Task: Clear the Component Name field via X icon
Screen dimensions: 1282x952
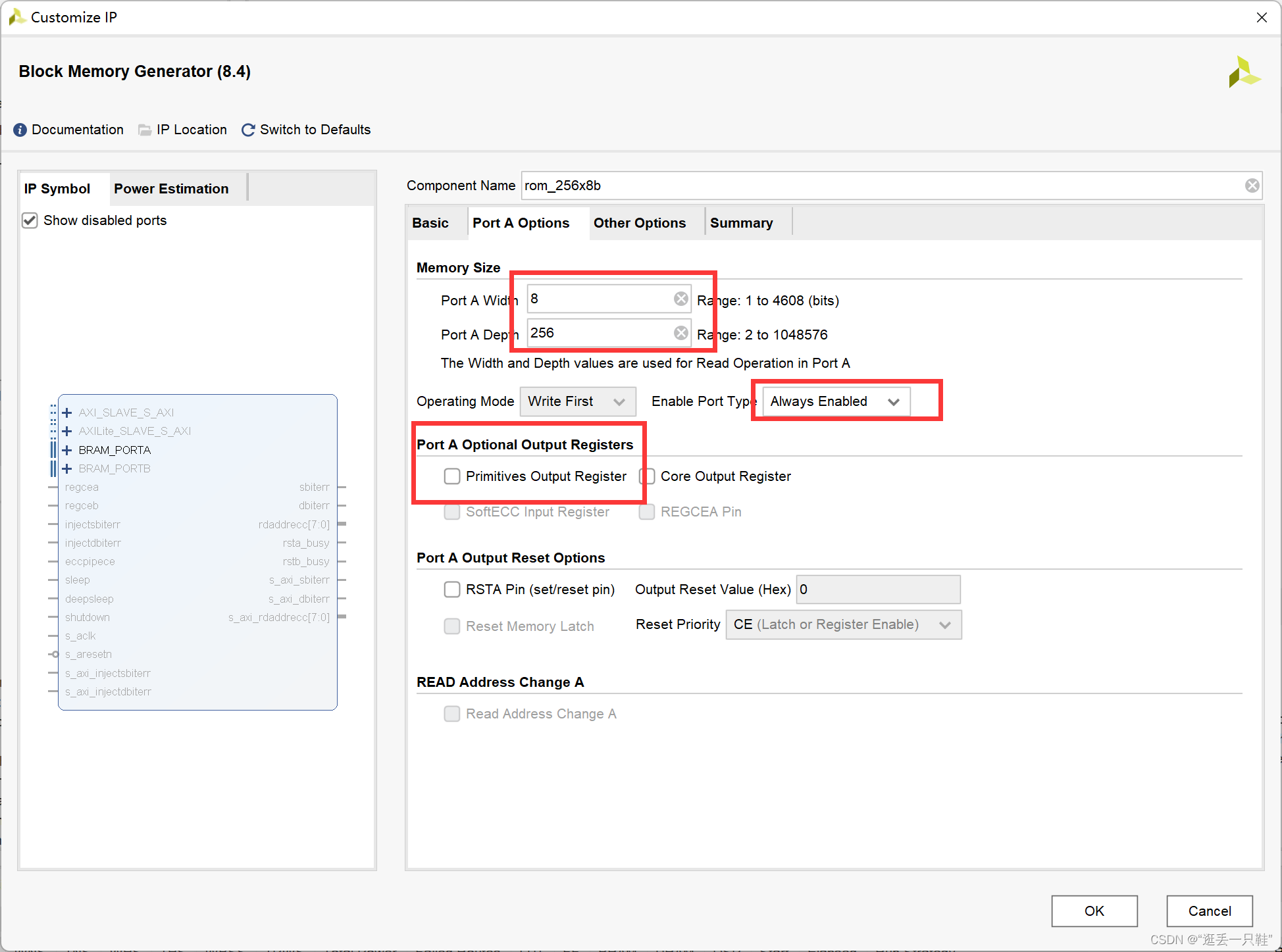Action: 1252,186
